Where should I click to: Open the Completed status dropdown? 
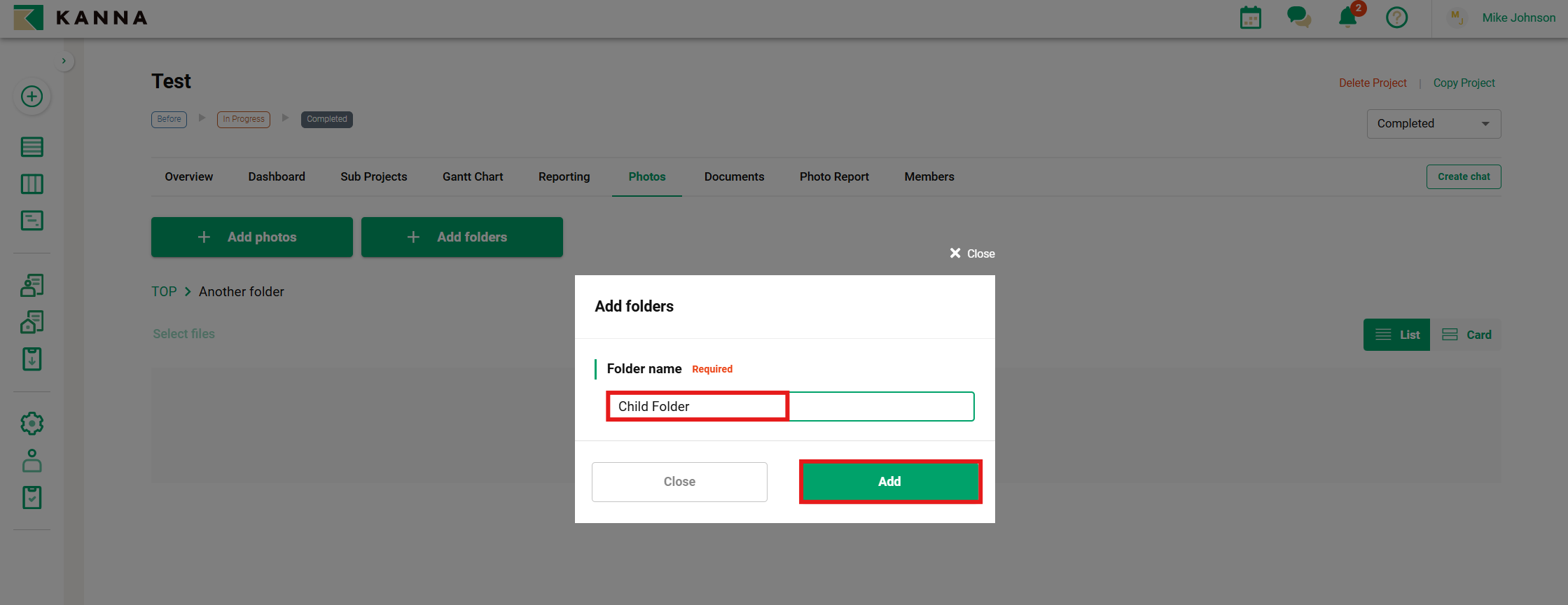pos(1433,124)
